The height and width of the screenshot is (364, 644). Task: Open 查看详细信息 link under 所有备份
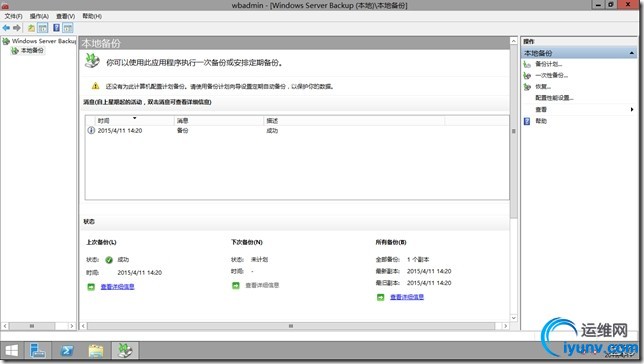[407, 297]
